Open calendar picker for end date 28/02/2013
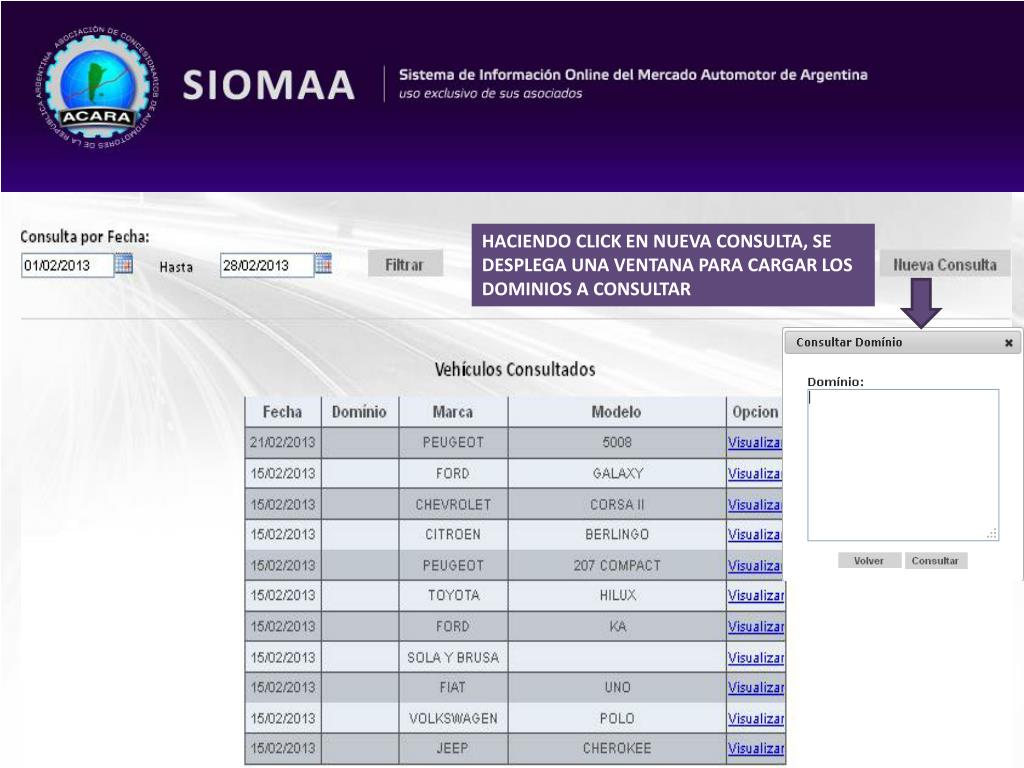 tap(323, 263)
